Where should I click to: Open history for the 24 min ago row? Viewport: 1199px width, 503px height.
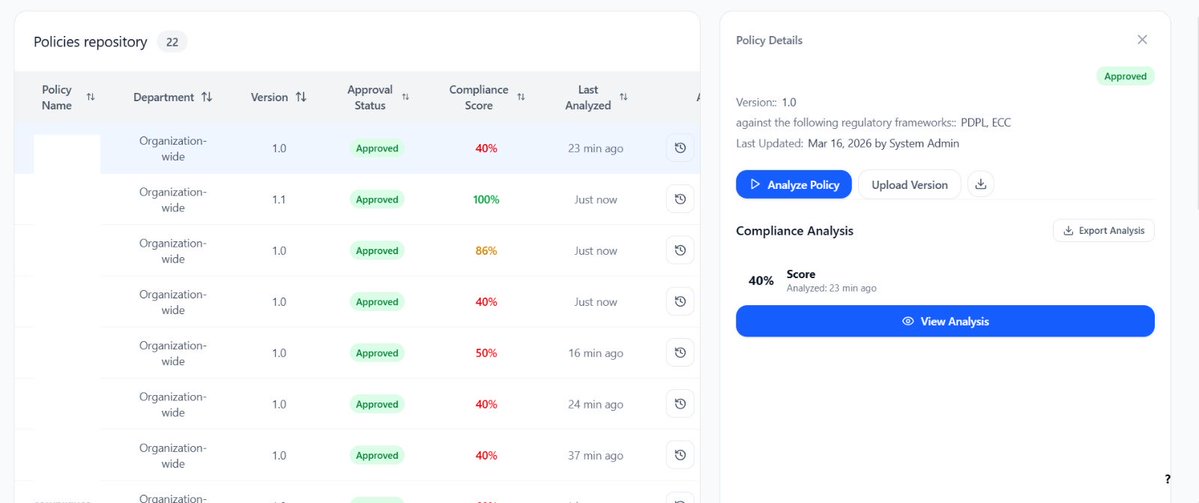[x=680, y=404]
